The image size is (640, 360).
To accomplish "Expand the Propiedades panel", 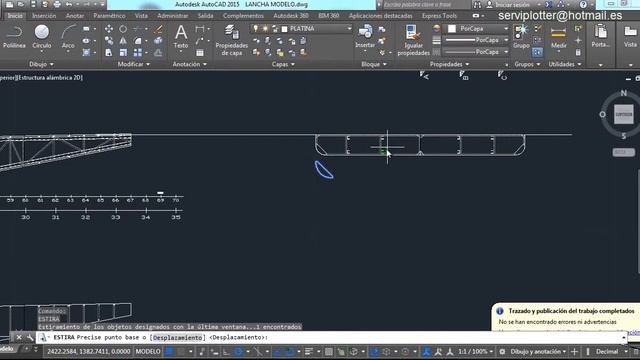I will coord(449,64).
